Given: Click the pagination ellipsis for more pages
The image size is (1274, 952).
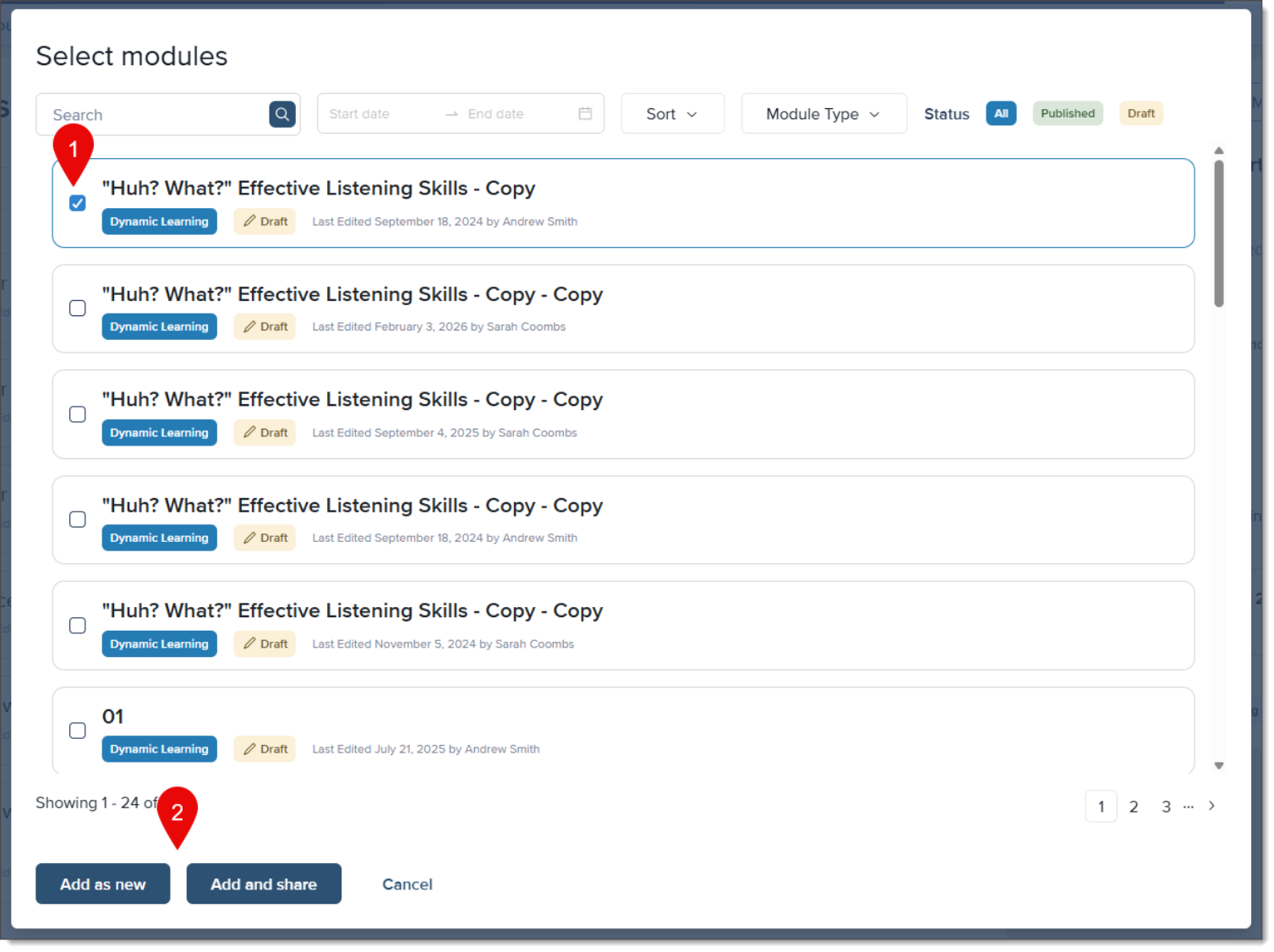Looking at the screenshot, I should pos(1189,807).
